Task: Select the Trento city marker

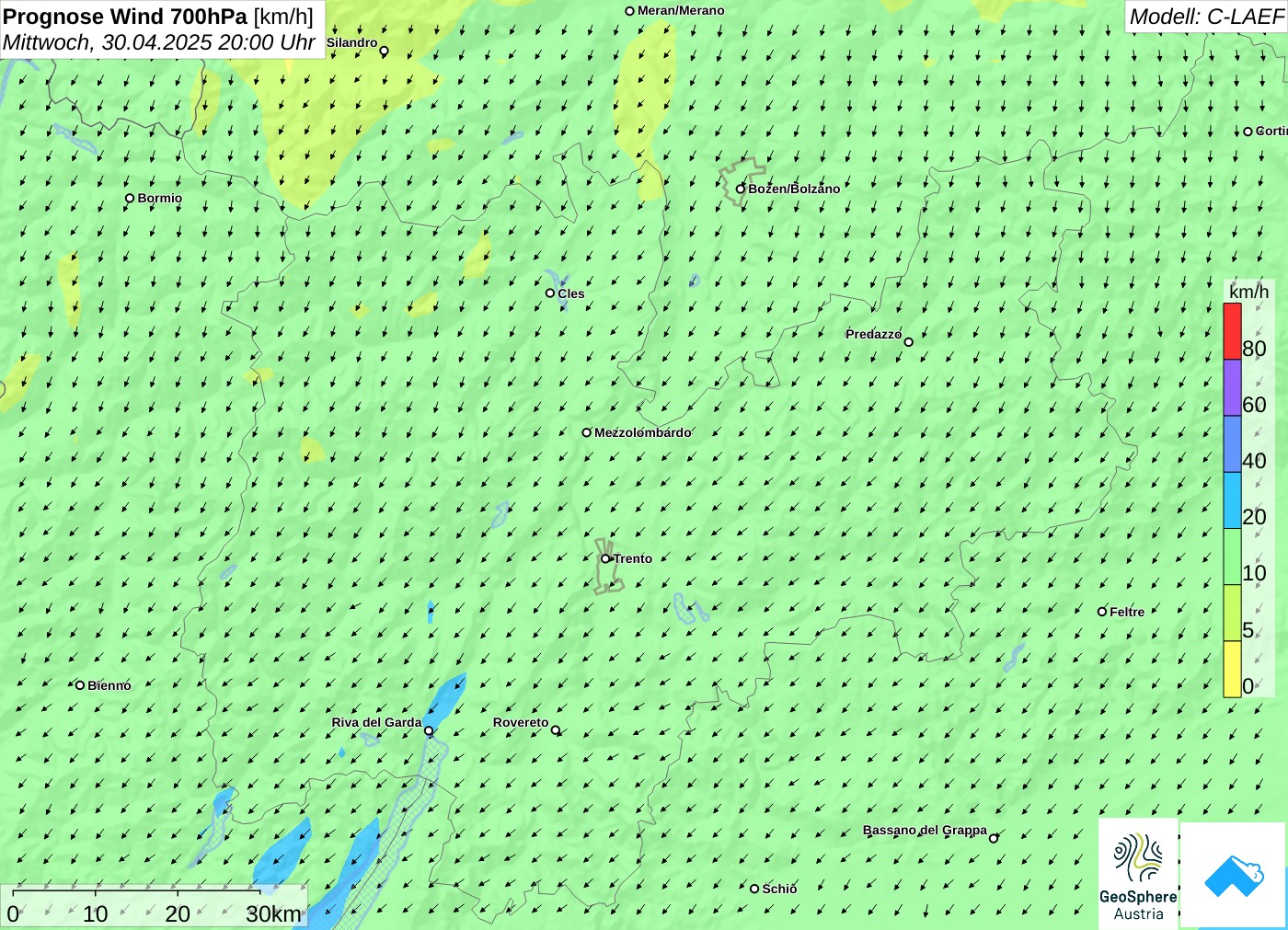Action: 605,558
